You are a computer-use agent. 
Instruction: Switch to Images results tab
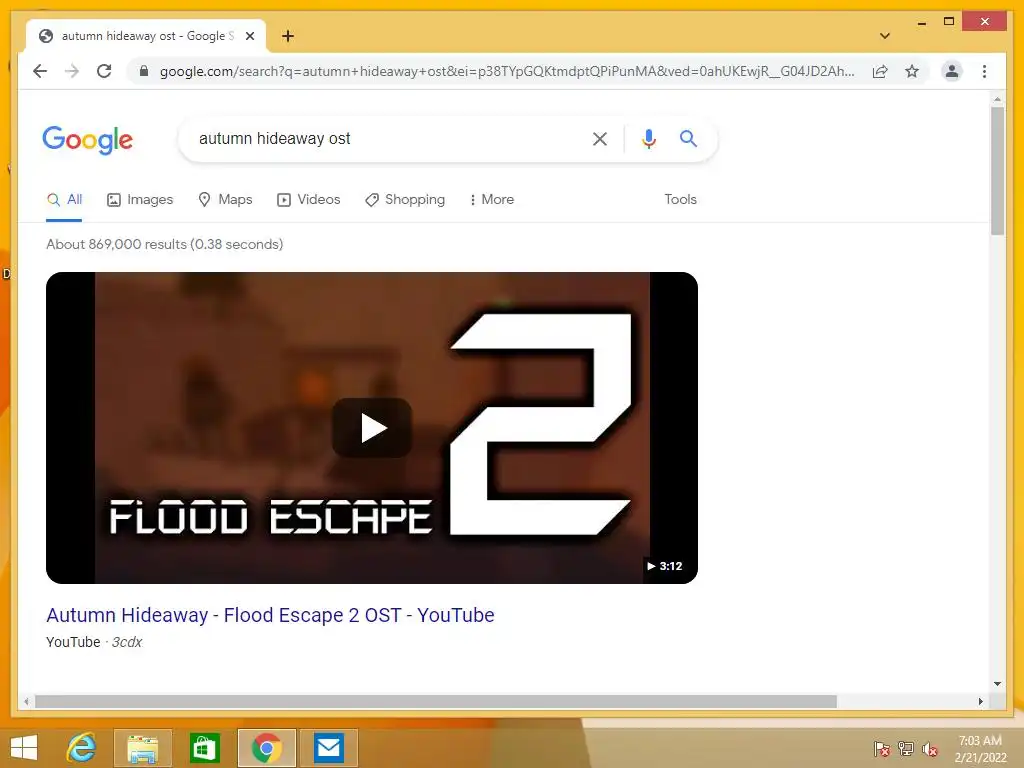[x=140, y=199]
